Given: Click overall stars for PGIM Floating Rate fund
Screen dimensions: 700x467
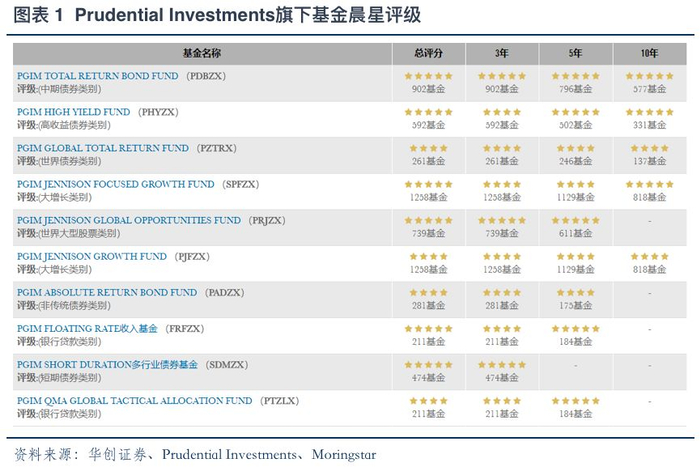Looking at the screenshot, I should click(427, 328).
